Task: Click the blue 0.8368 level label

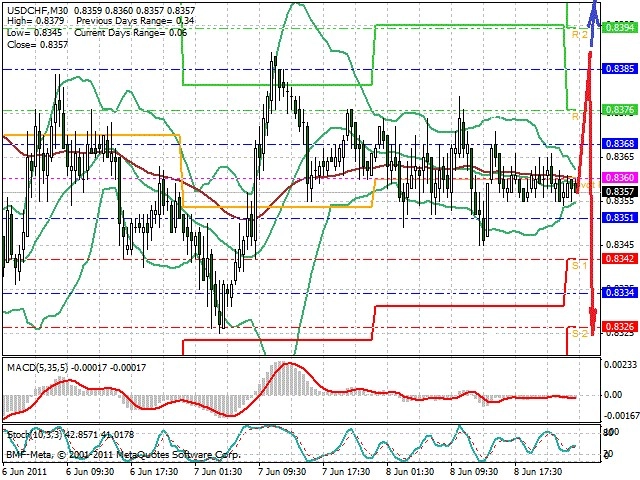Action: point(620,143)
